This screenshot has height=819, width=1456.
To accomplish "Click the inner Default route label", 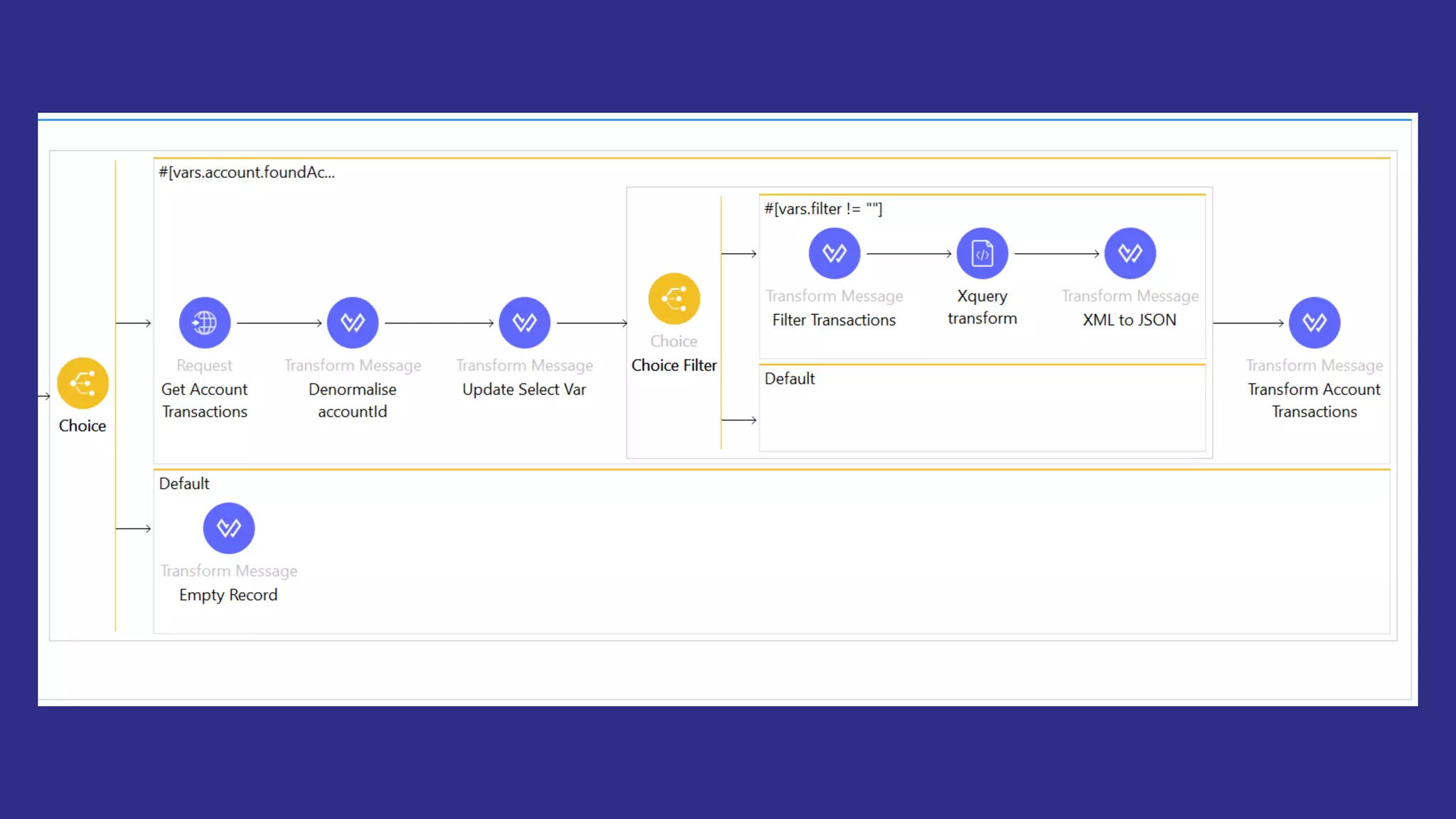I will point(789,379).
